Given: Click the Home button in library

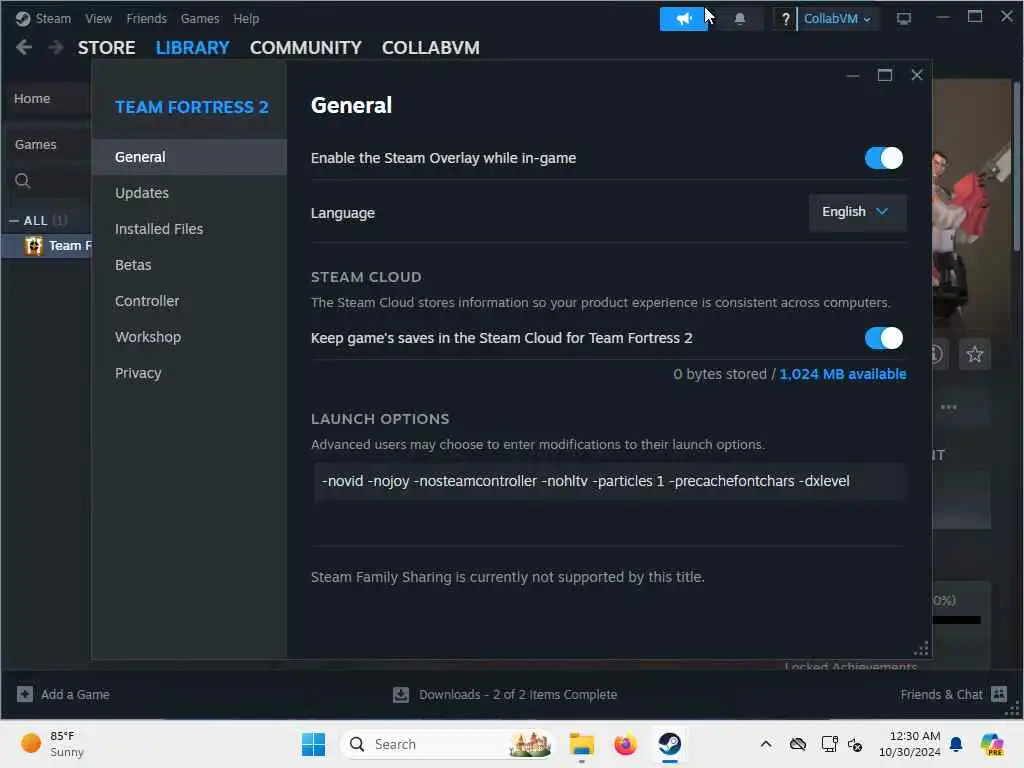Looking at the screenshot, I should pyautogui.click(x=32, y=99).
